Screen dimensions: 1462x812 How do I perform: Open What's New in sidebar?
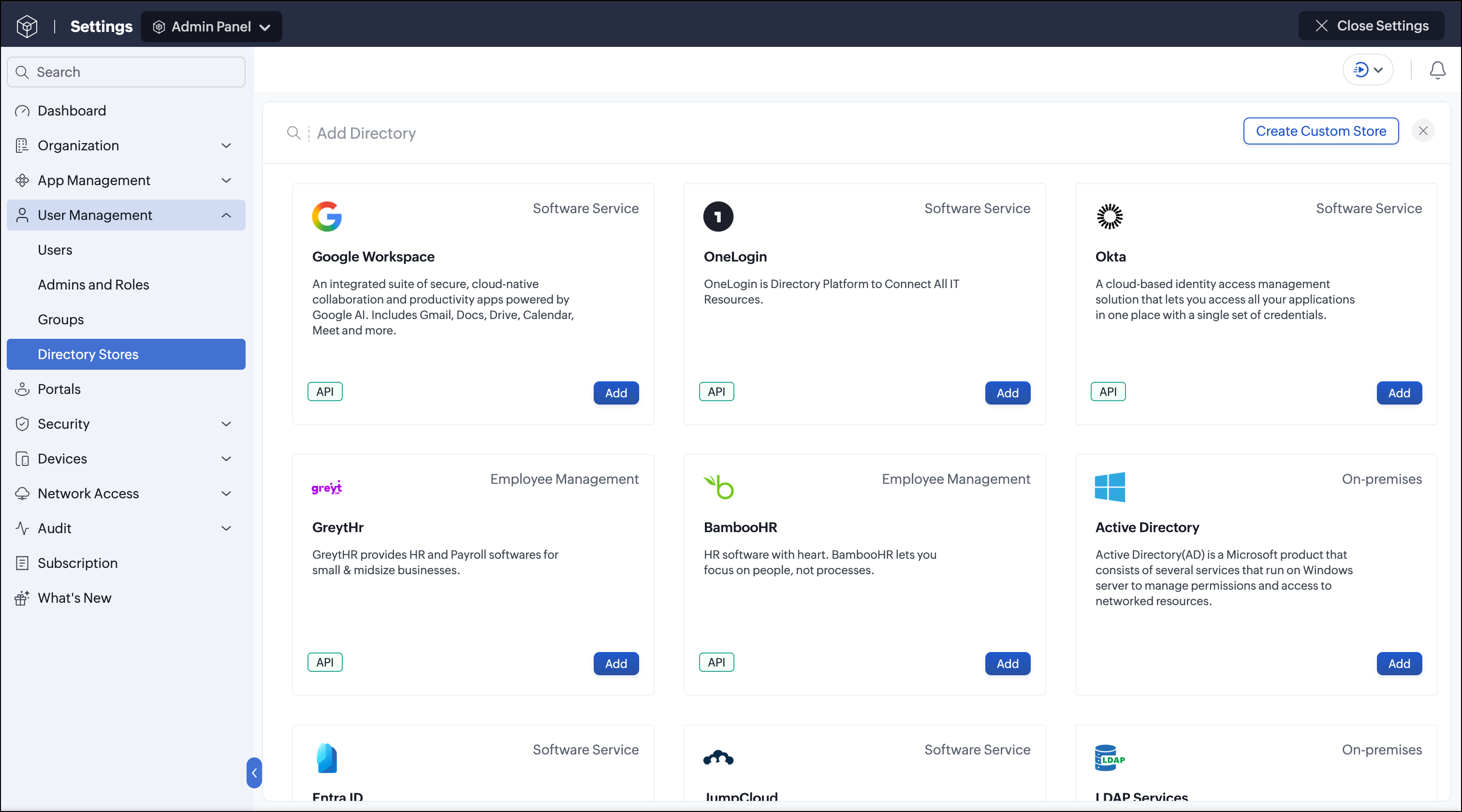click(126, 598)
